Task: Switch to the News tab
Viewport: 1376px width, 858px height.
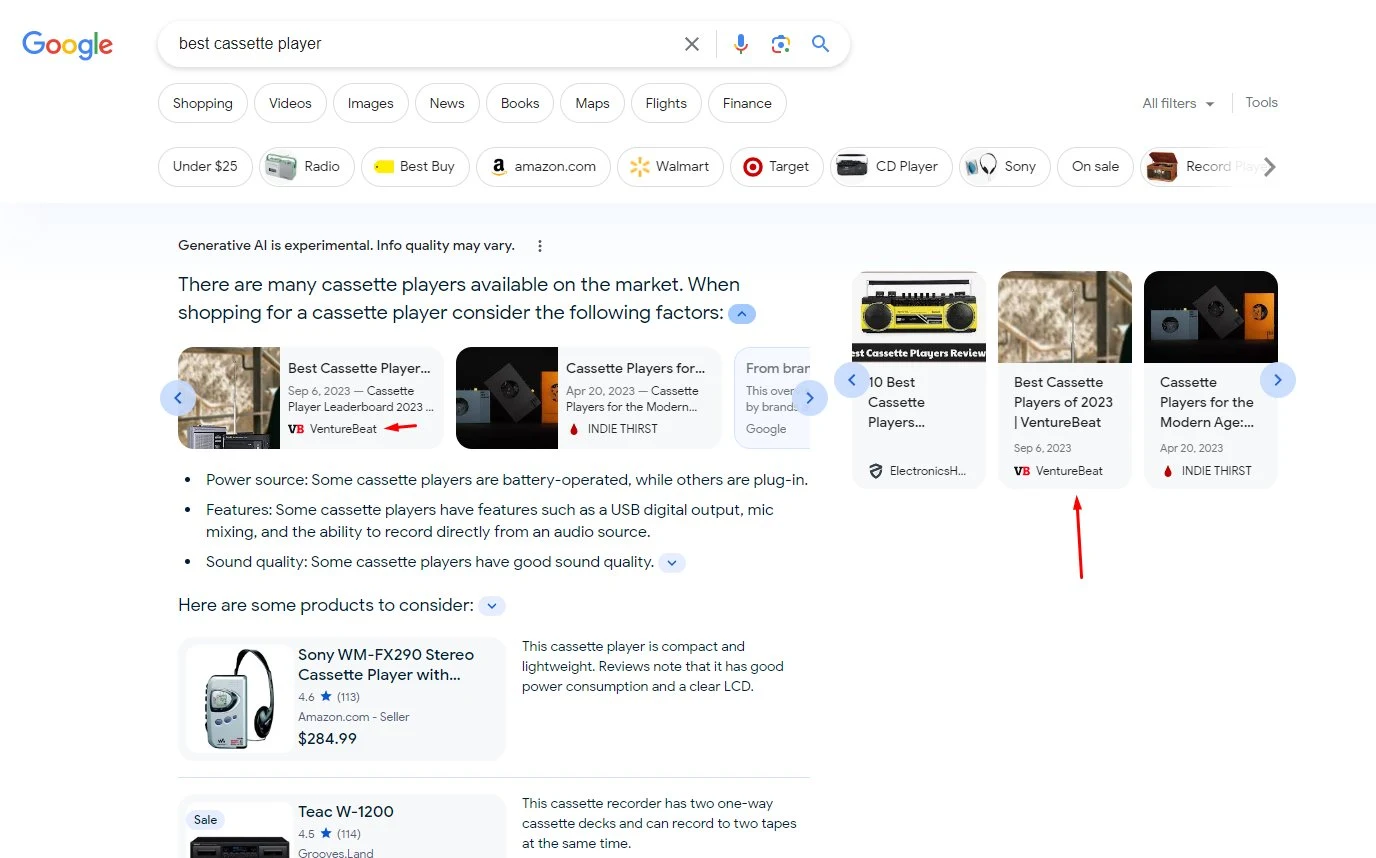Action: pyautogui.click(x=447, y=103)
